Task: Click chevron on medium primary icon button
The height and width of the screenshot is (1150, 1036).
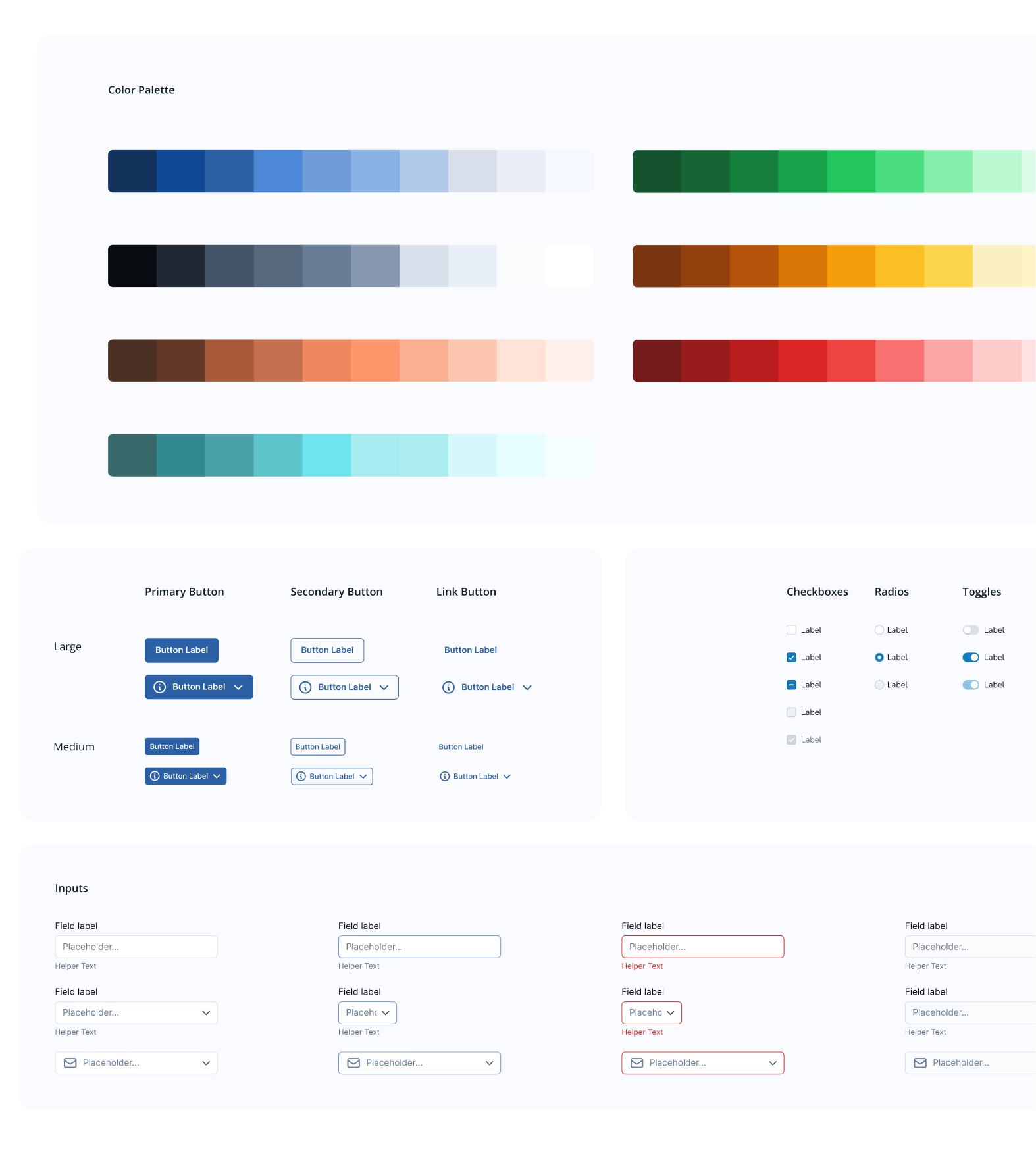Action: [217, 777]
